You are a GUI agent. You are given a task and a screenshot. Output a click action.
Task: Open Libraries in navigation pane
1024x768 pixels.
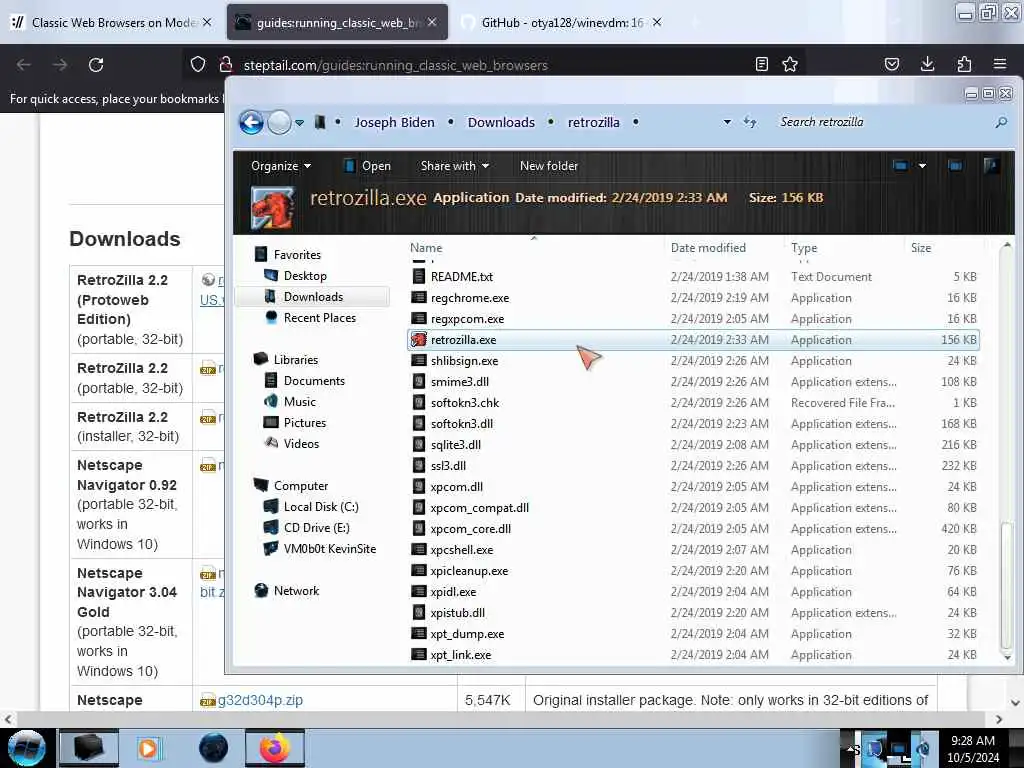click(295, 360)
